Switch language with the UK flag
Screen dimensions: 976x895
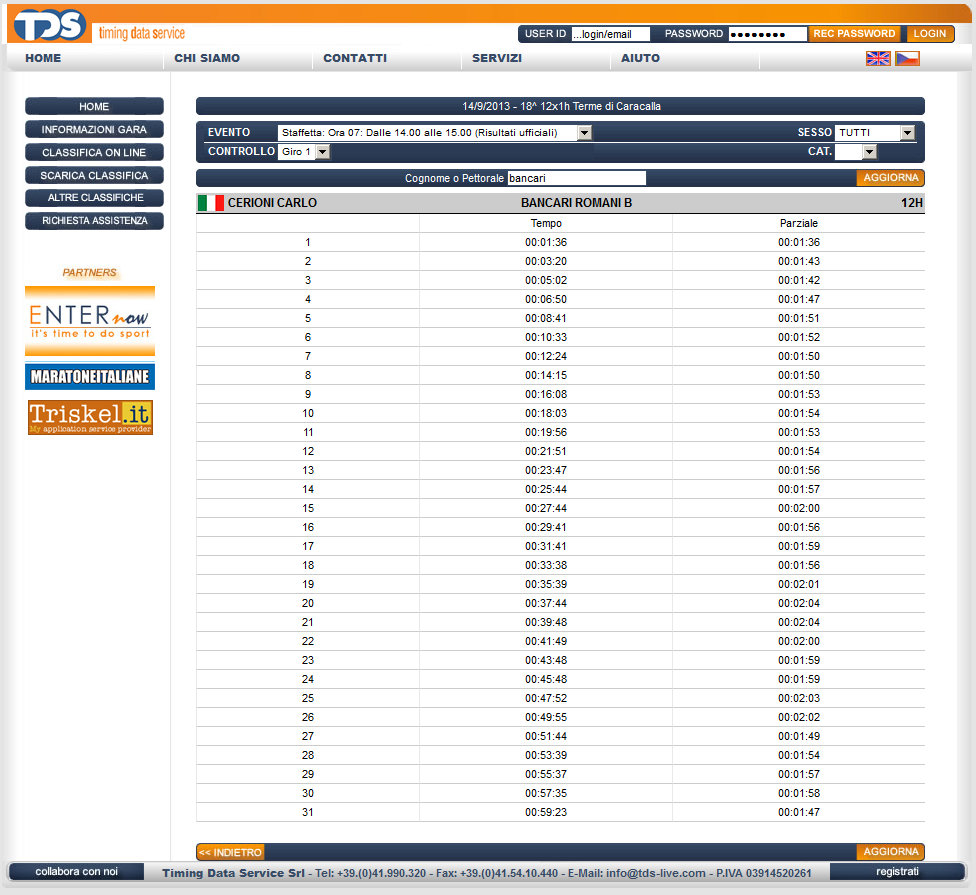coord(878,59)
